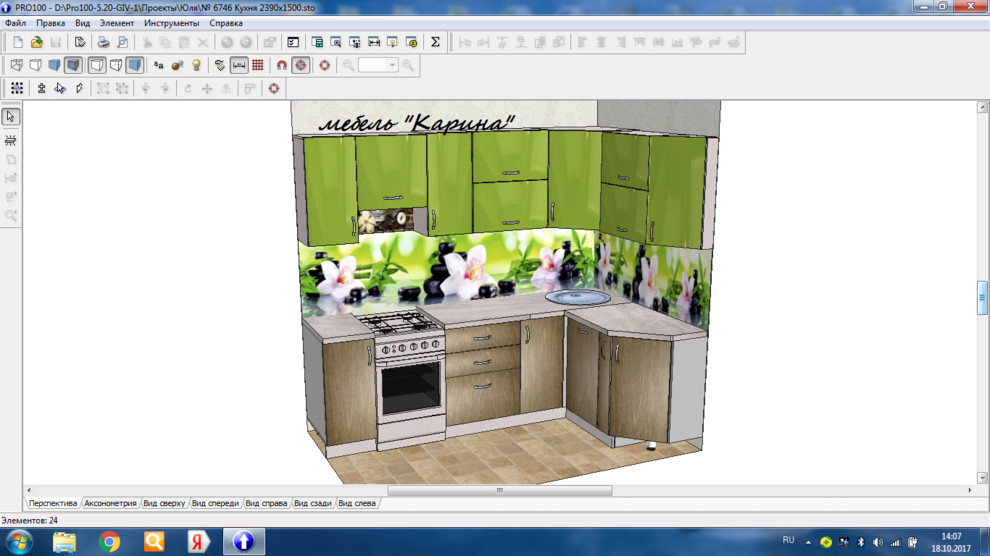The height and width of the screenshot is (556, 990).
Task: Click the printer icon to print
Action: [103, 42]
